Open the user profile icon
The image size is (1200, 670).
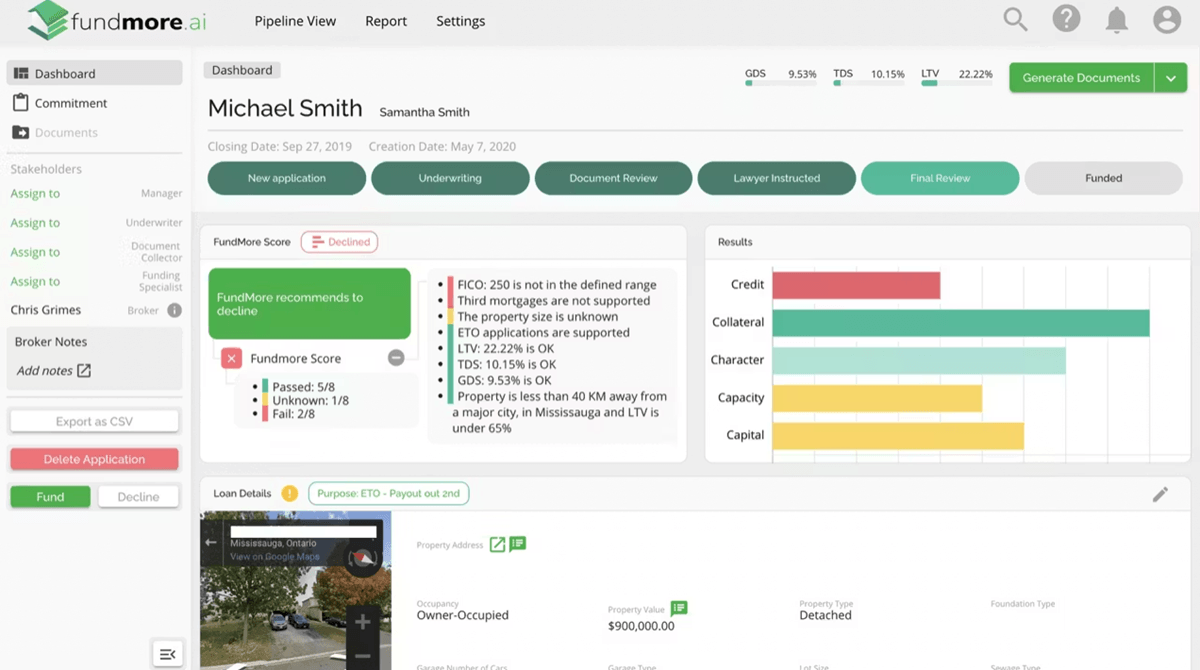pos(1168,18)
